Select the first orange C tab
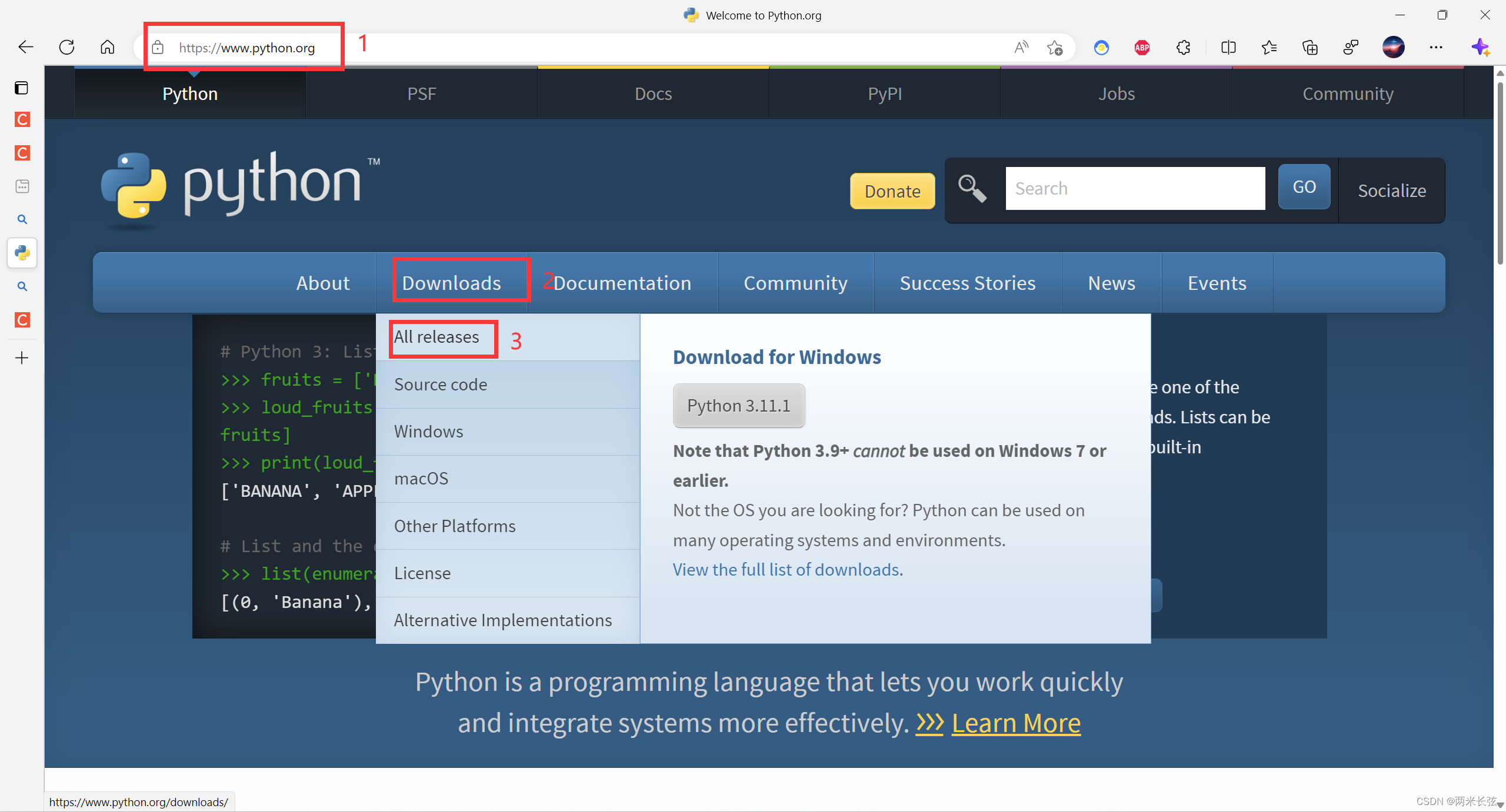The height and width of the screenshot is (812, 1506). 22,120
